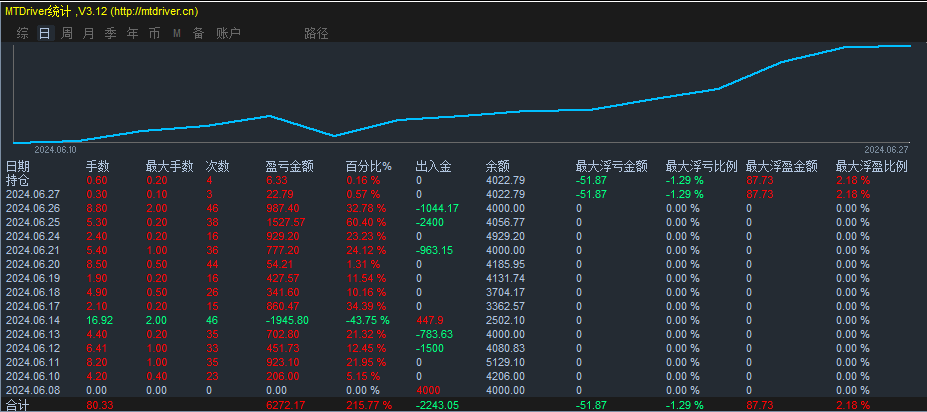Select the M tab
927x412 pixels.
[x=177, y=34]
